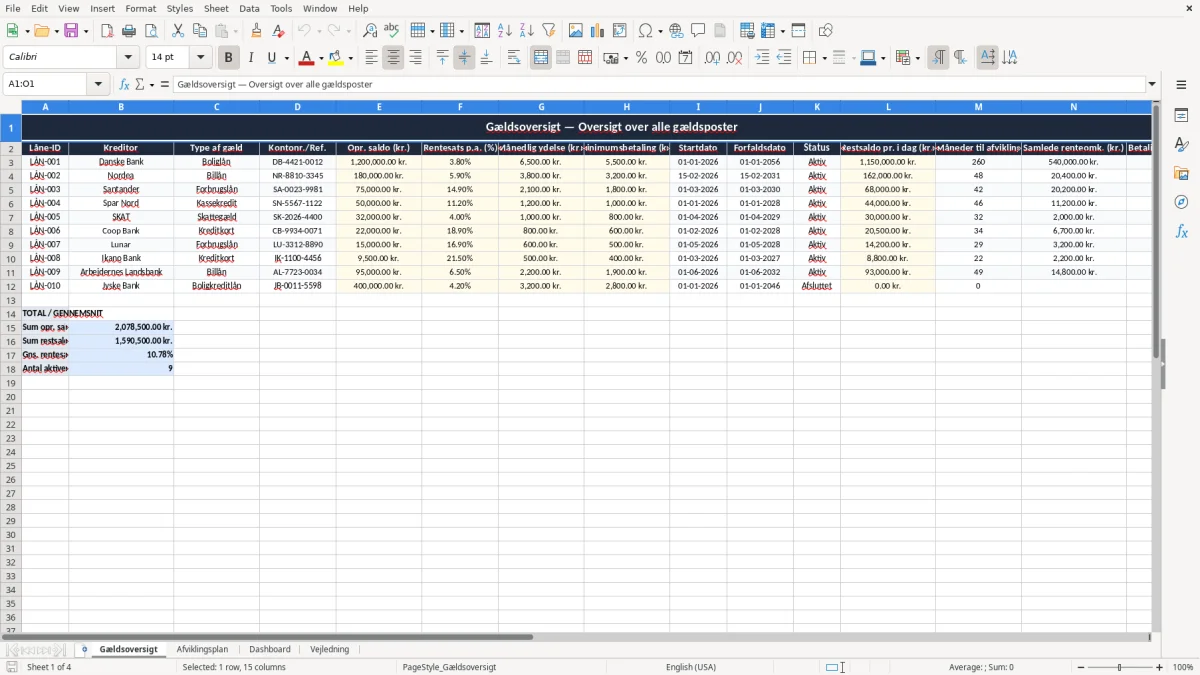Click the Insert Chart icon
This screenshot has height=675, width=1200.
(x=598, y=31)
